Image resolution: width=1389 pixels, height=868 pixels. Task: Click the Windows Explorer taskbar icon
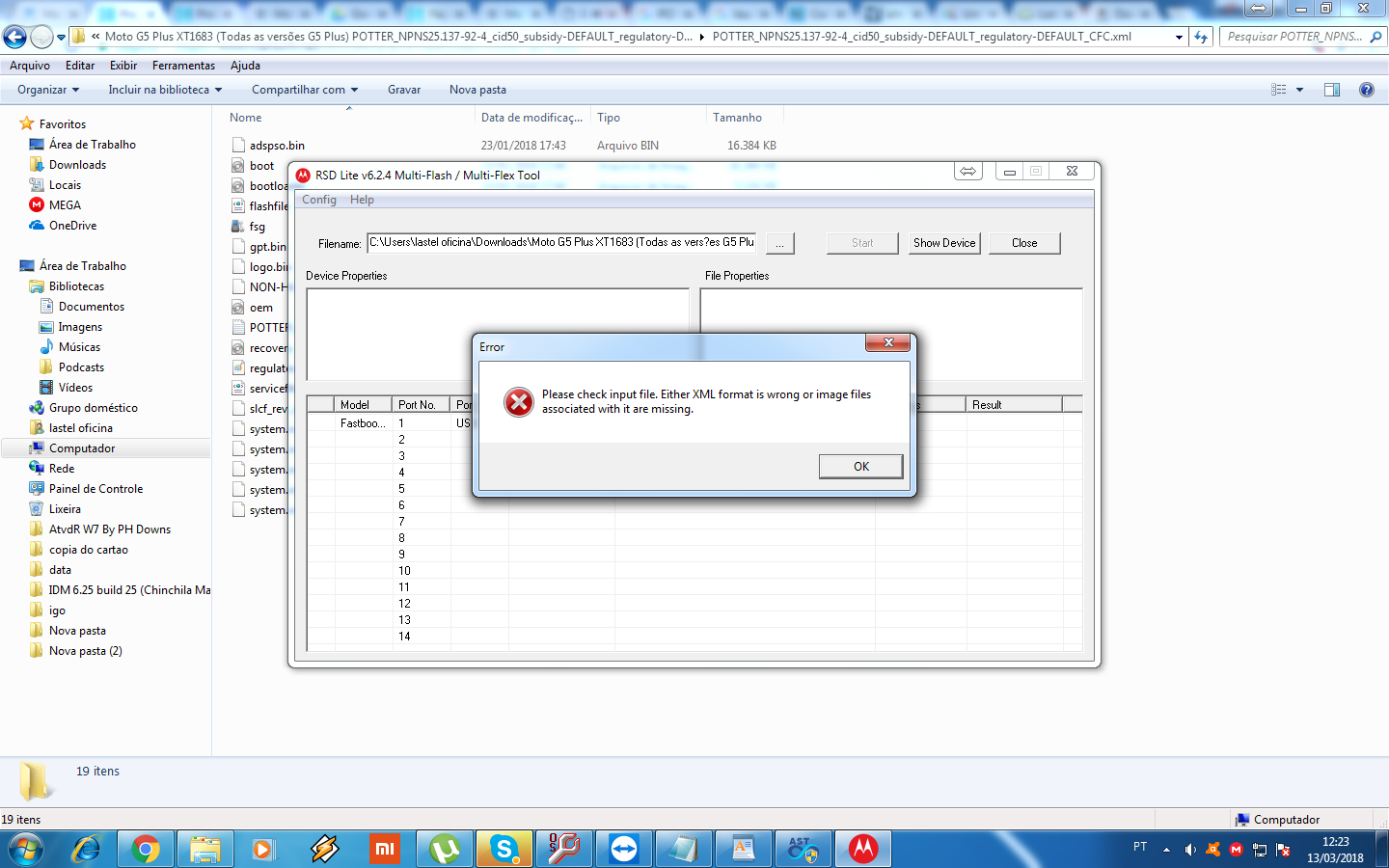(x=205, y=849)
